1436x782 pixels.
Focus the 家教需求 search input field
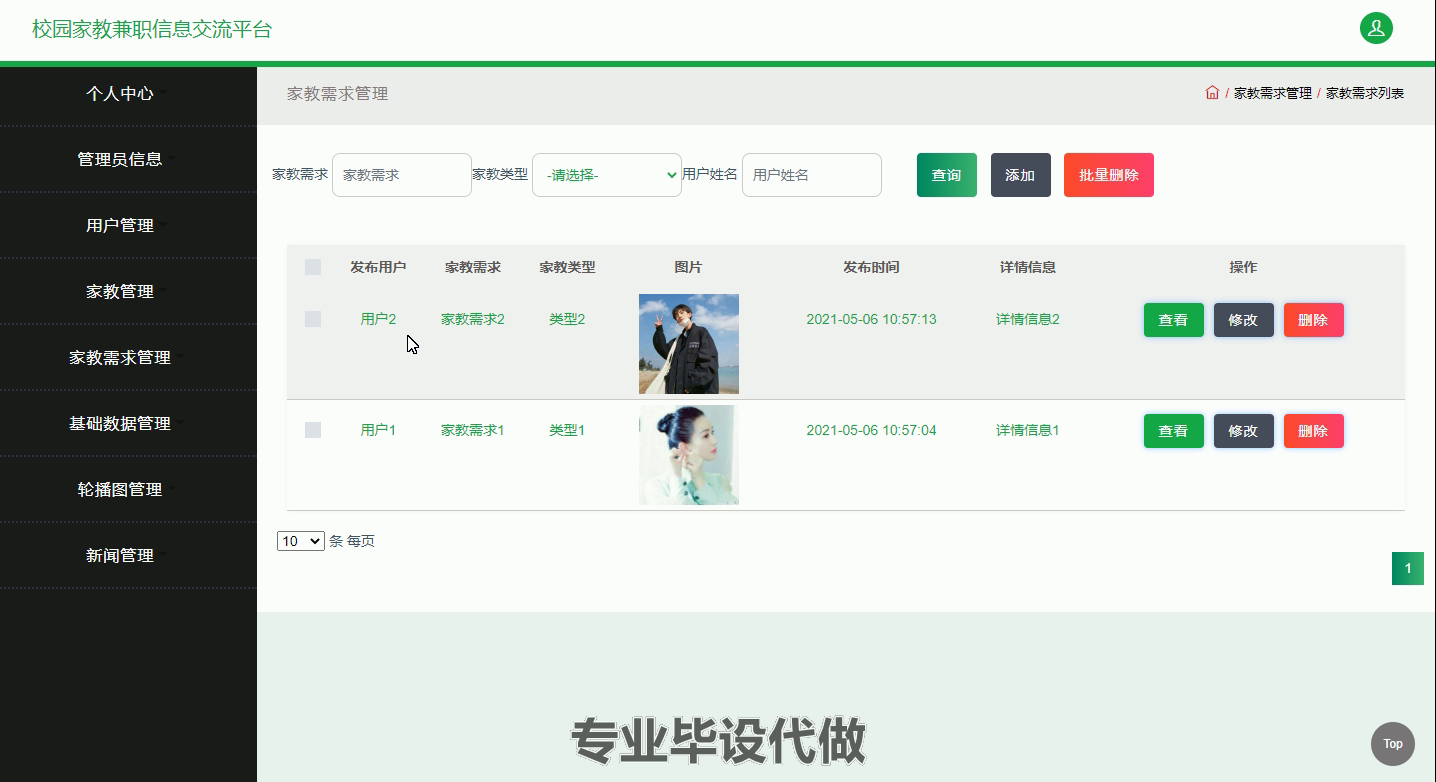(x=402, y=175)
